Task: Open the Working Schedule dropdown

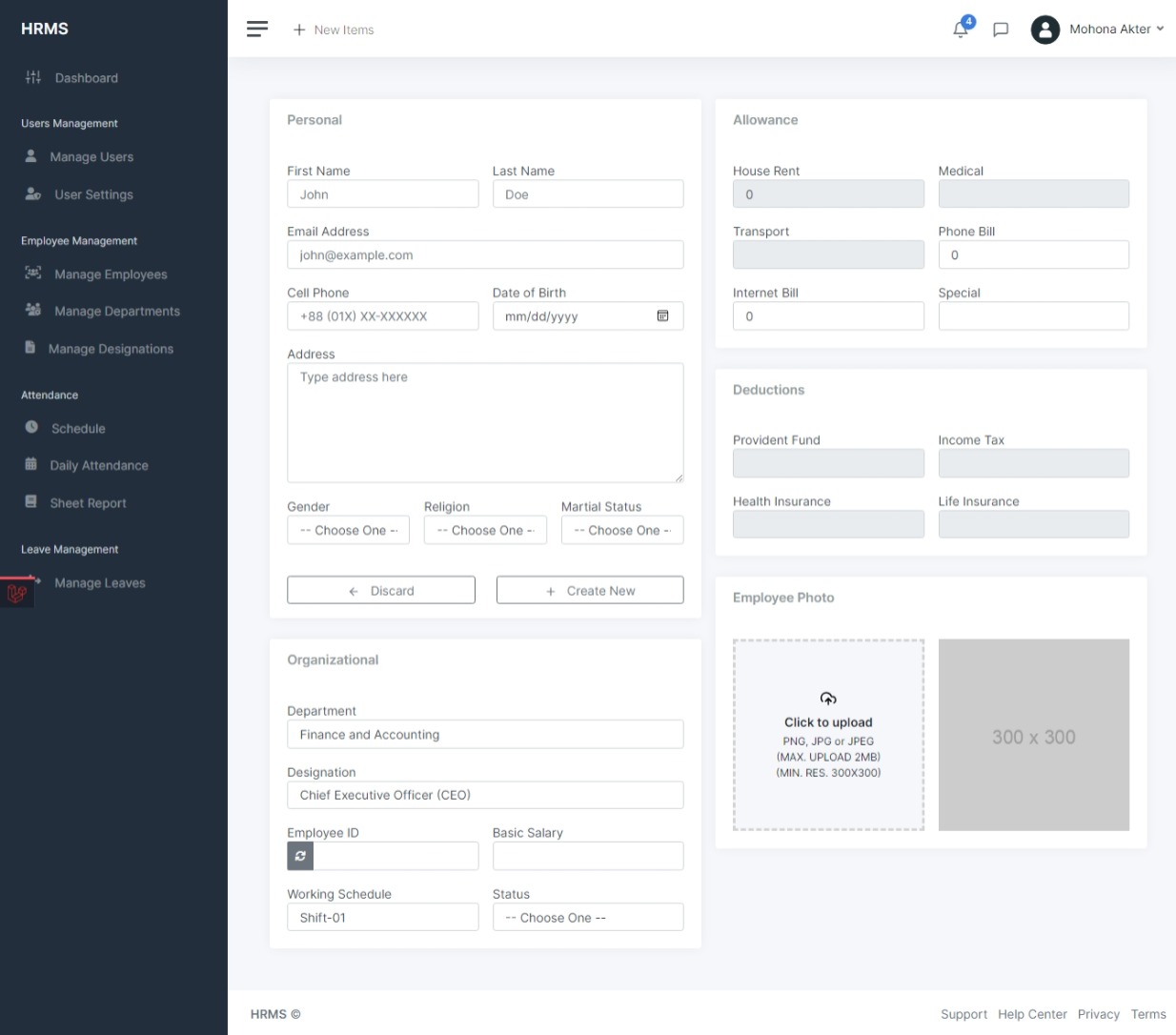Action: (382, 917)
